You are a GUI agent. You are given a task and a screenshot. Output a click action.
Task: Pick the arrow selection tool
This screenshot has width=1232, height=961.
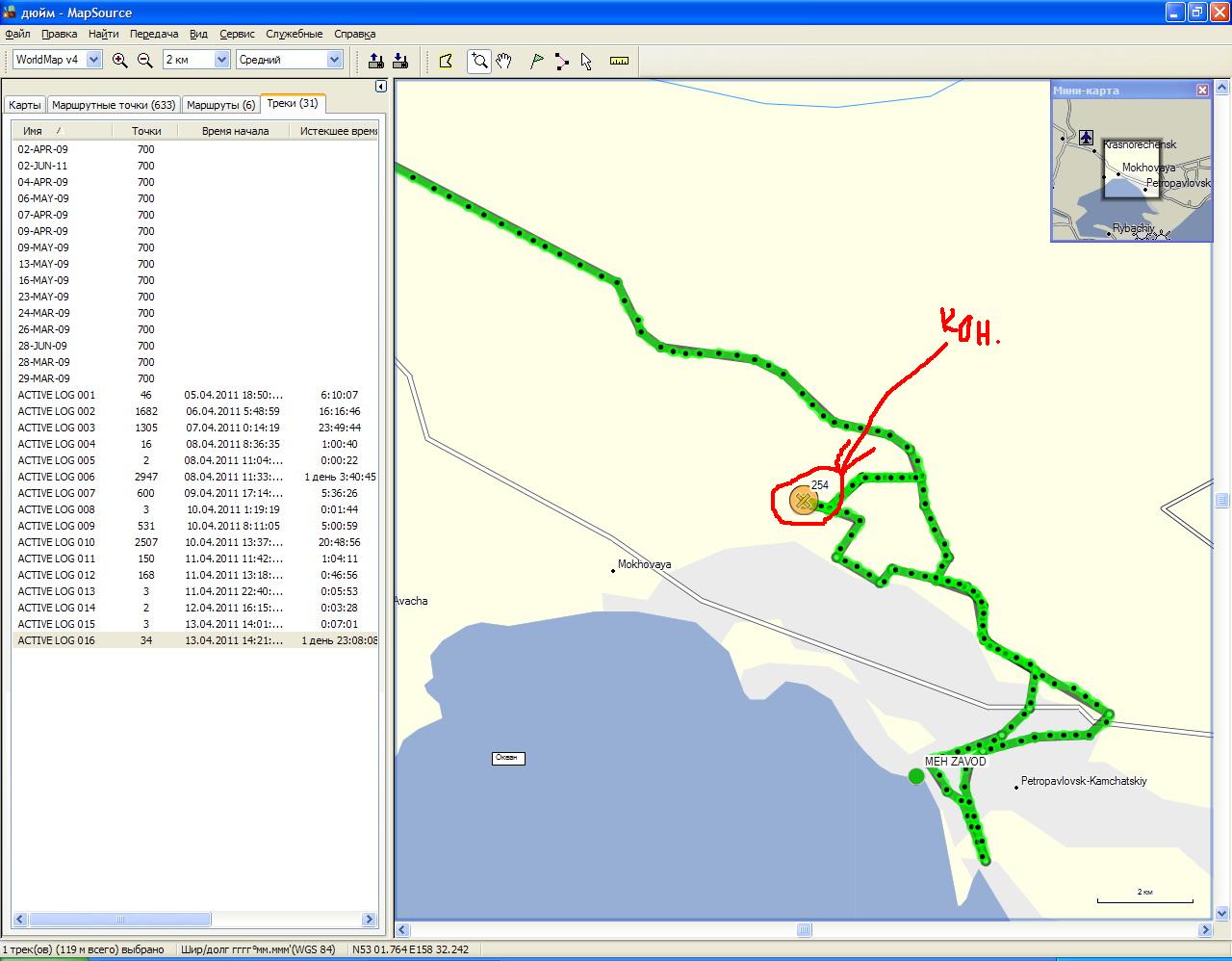586,61
